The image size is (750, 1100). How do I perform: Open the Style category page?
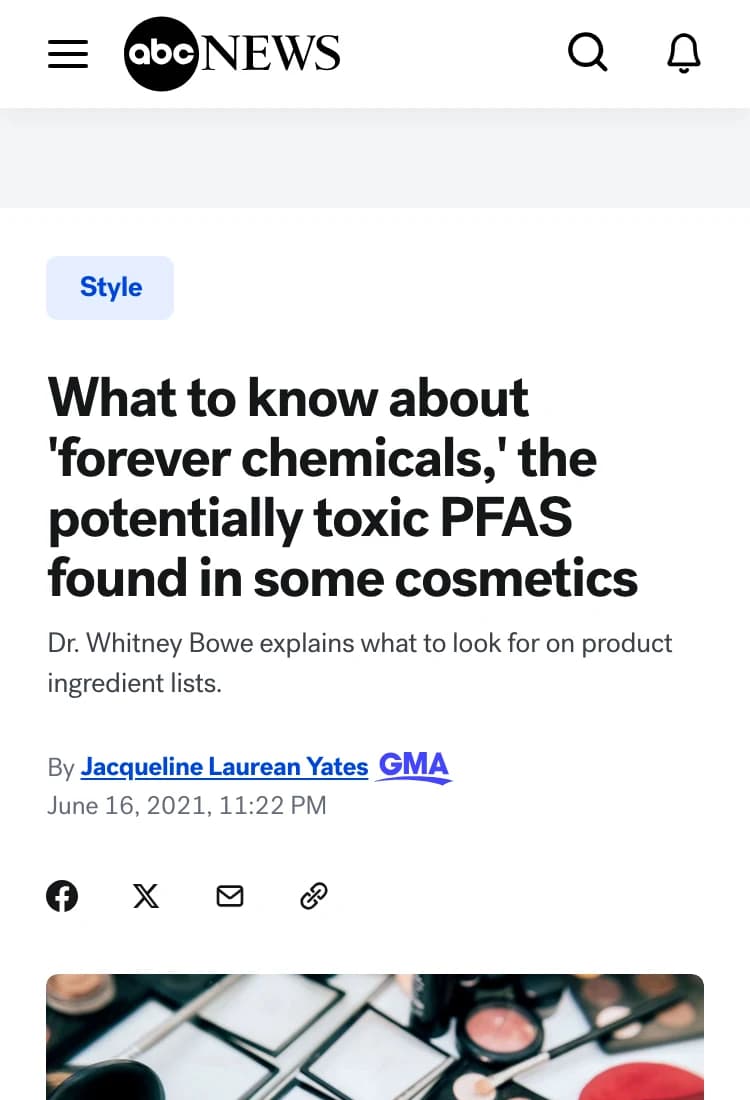[x=110, y=287]
